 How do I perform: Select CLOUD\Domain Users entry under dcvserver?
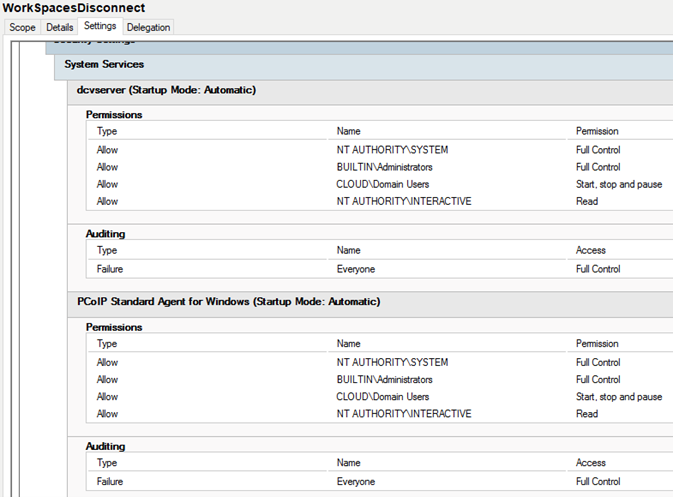coord(380,184)
